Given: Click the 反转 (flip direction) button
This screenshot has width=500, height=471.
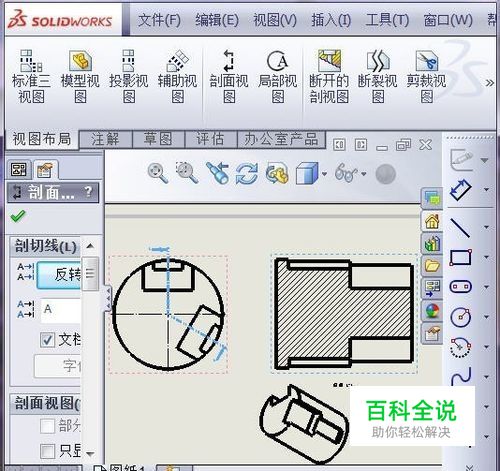Looking at the screenshot, I should [59, 275].
